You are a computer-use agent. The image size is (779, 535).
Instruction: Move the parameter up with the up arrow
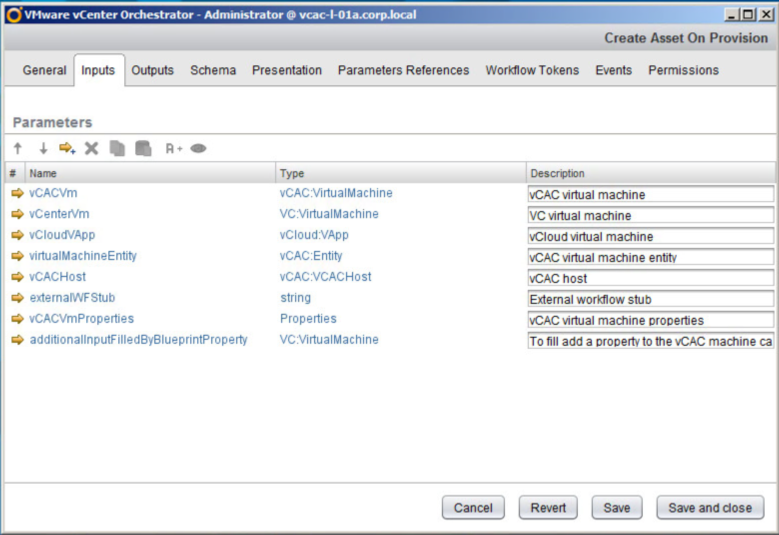[x=18, y=148]
